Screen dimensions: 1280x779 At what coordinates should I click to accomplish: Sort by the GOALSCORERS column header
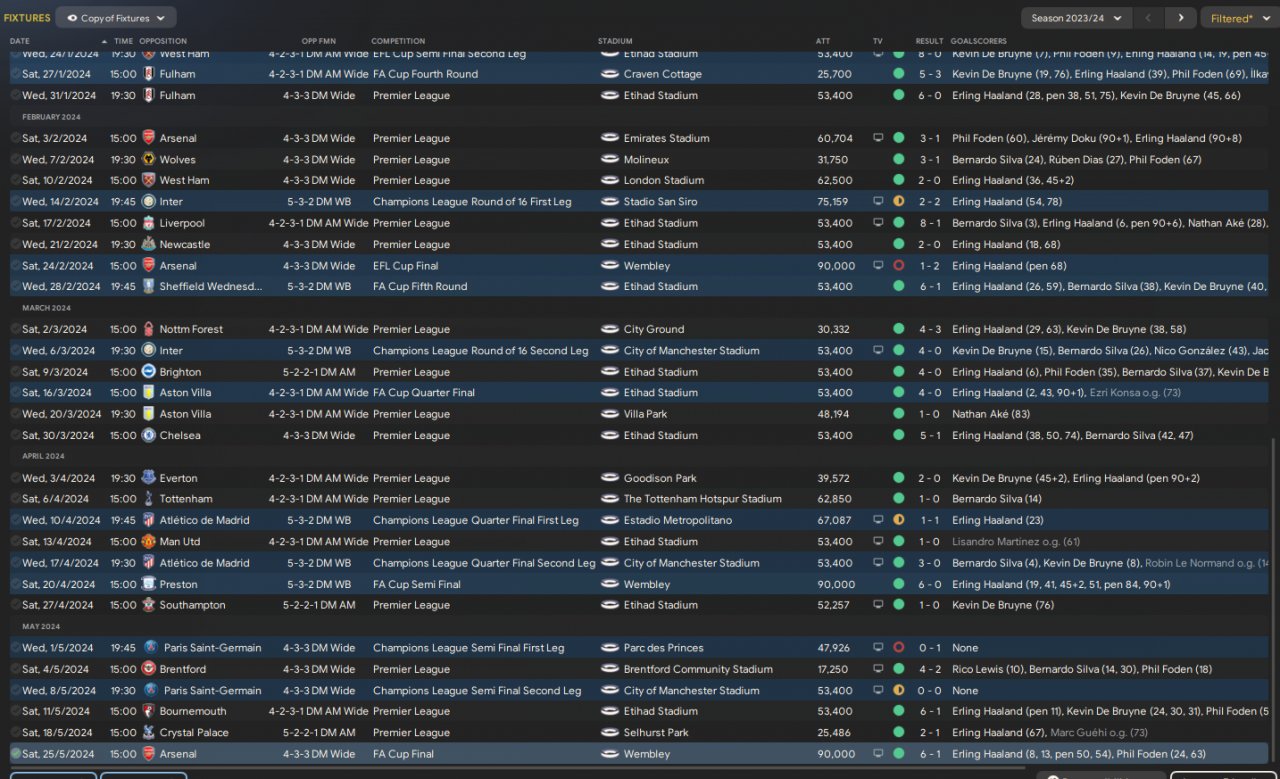(x=979, y=41)
